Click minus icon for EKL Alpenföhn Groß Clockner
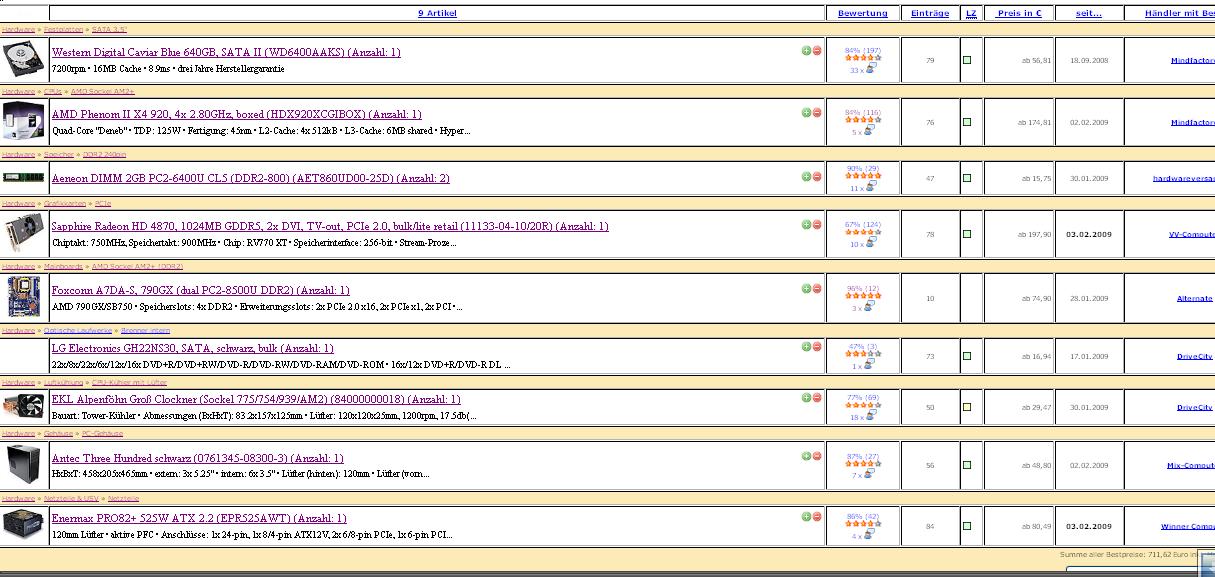Image resolution: width=1215 pixels, height=577 pixels. click(x=817, y=398)
